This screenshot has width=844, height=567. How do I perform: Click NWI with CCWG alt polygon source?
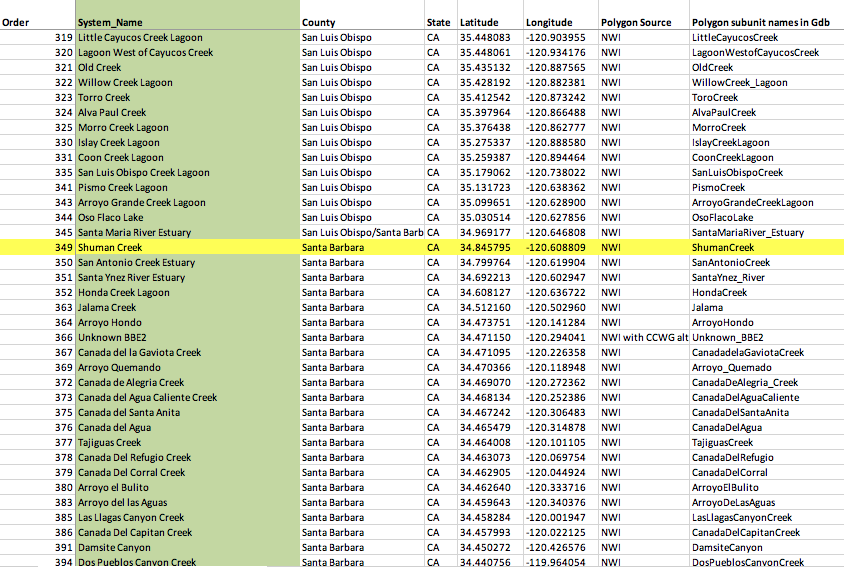tap(645, 338)
